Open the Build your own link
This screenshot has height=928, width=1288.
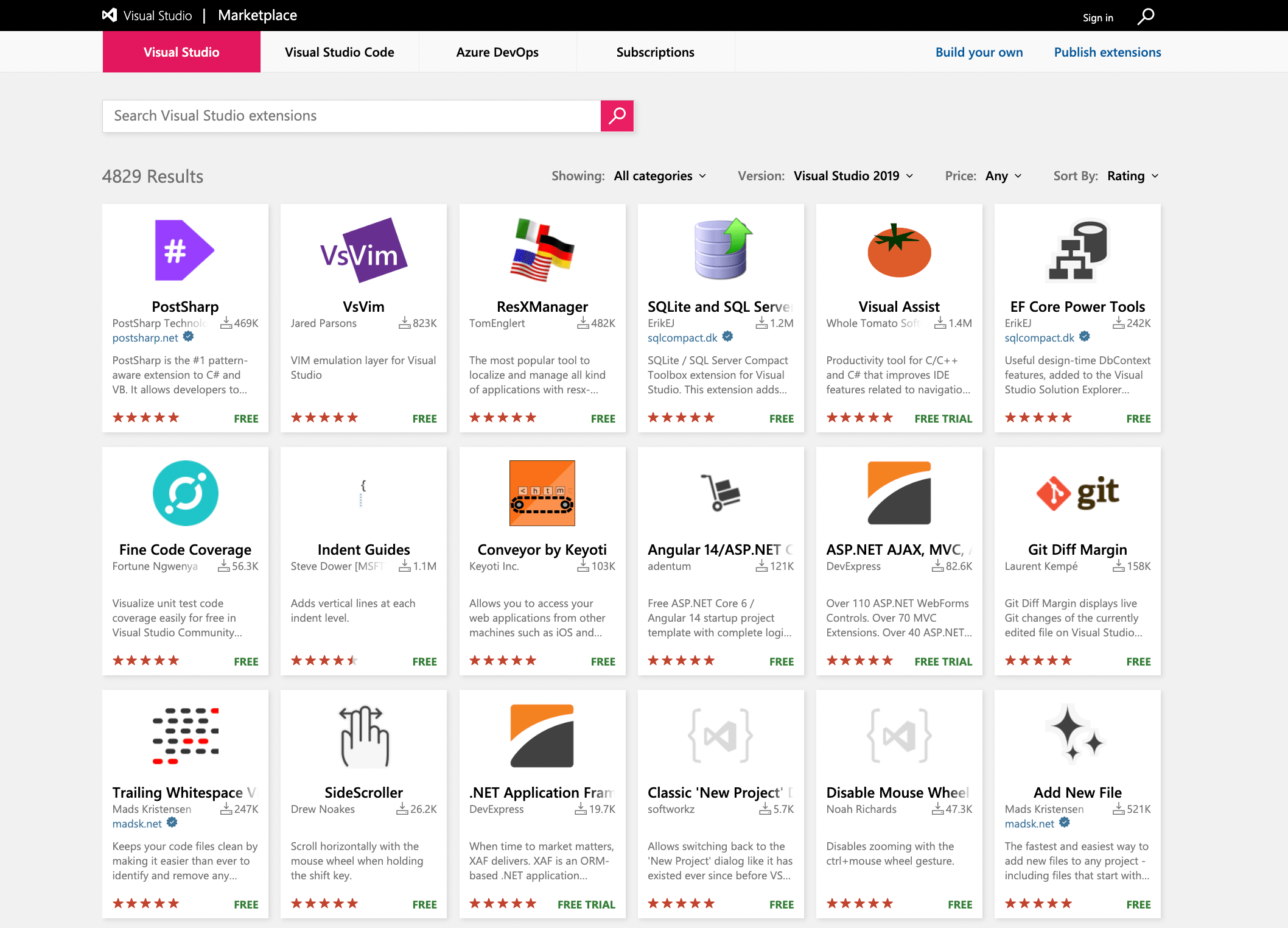point(979,52)
